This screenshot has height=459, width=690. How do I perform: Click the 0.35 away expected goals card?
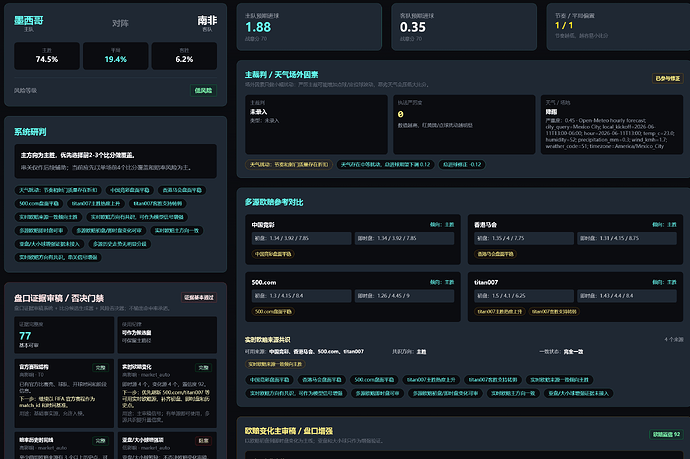click(464, 27)
